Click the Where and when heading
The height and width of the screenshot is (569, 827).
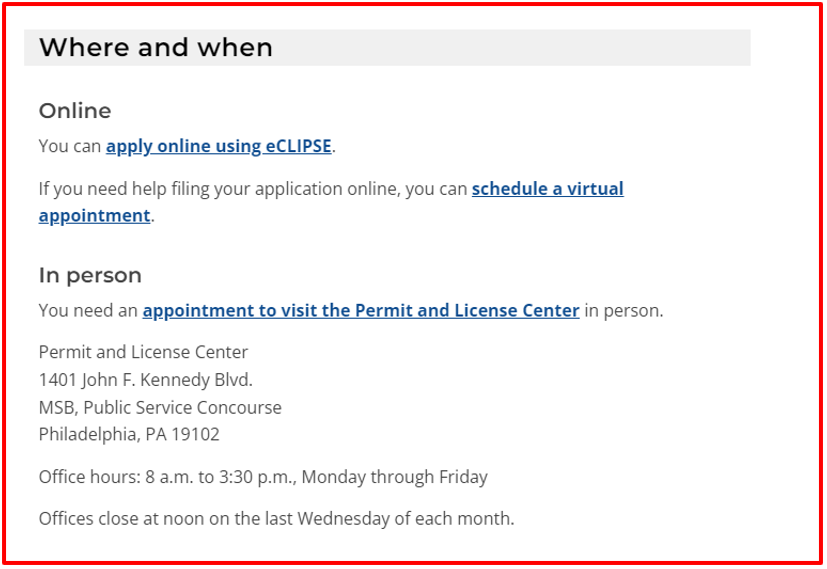(156, 47)
